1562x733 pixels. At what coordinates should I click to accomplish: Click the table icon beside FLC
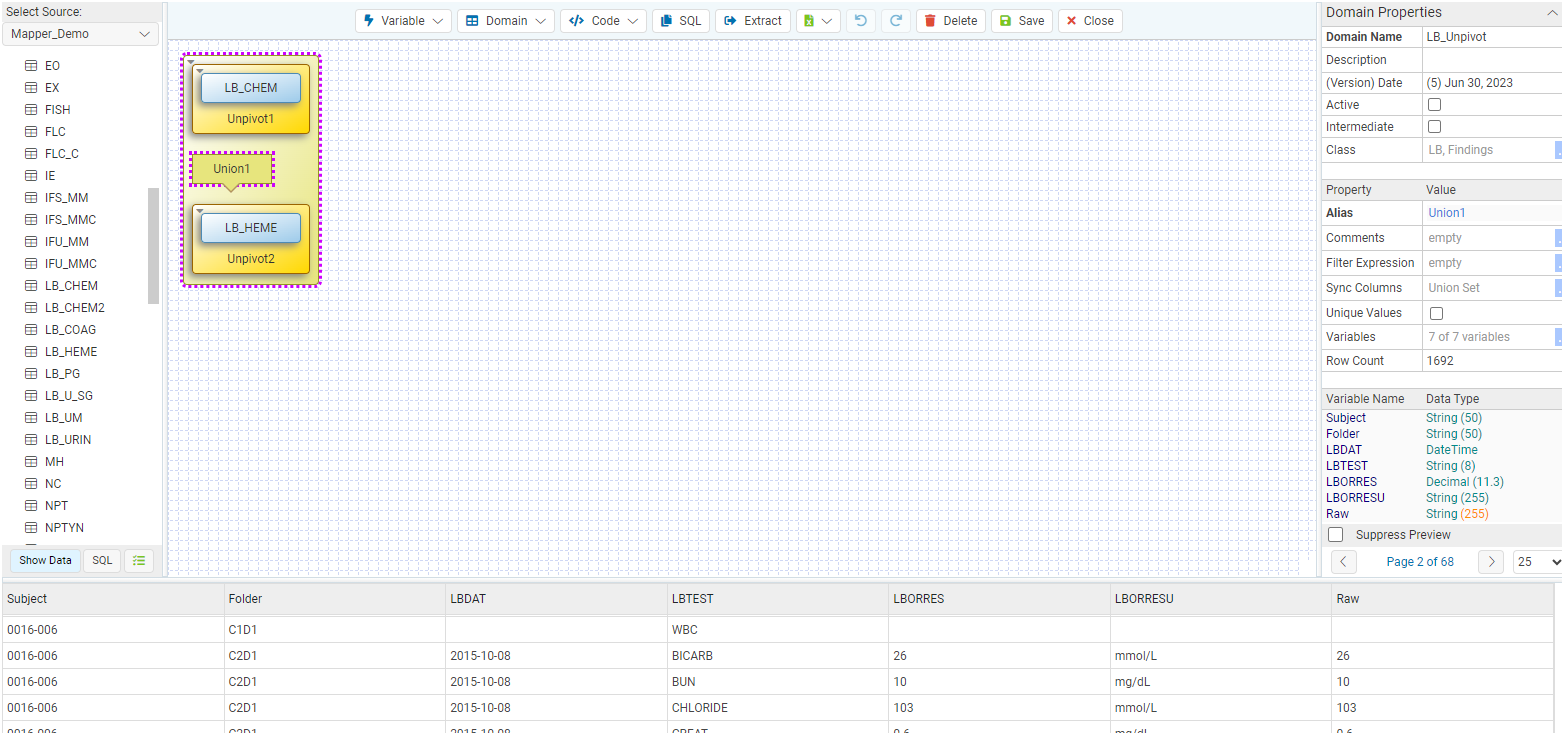(31, 132)
